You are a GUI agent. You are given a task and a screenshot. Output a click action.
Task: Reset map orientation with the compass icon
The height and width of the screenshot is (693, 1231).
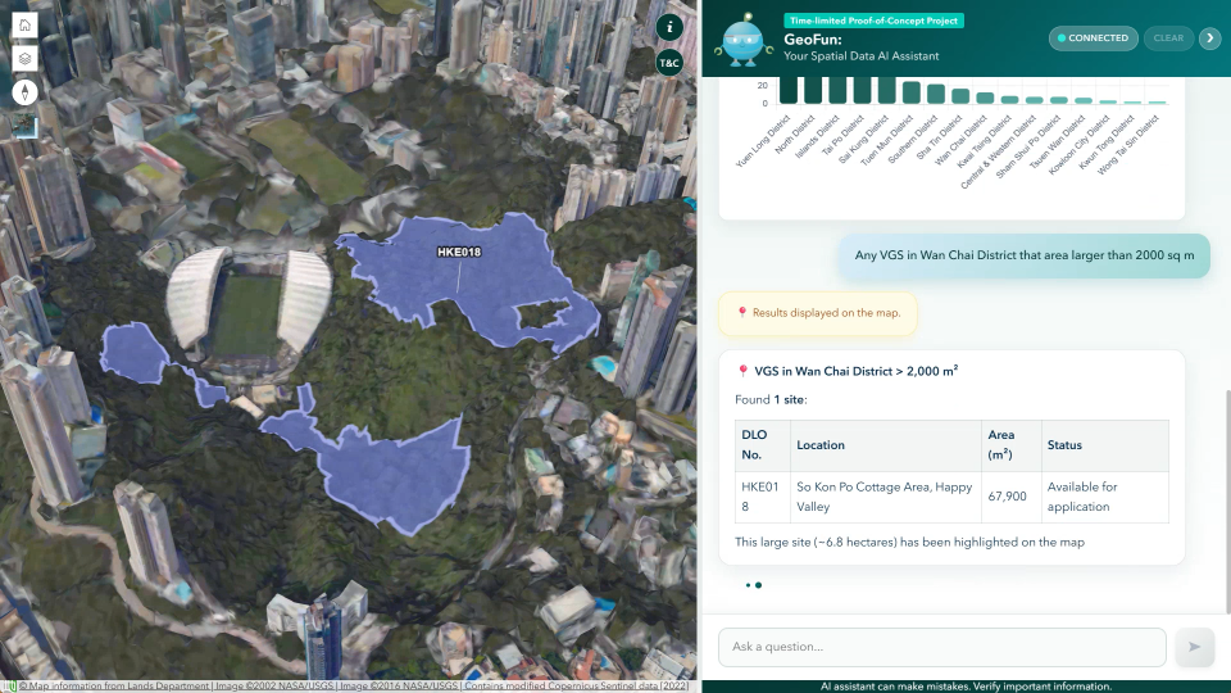click(25, 92)
